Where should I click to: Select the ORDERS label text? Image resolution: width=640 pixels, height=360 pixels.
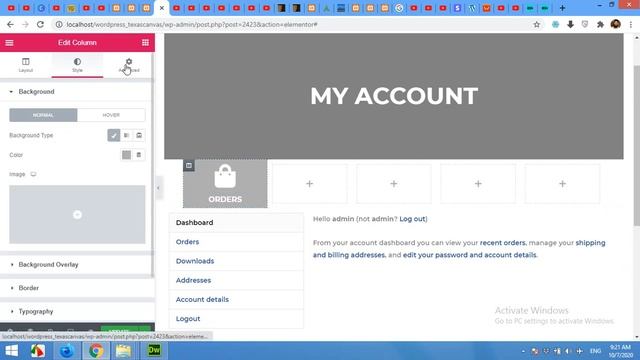click(x=225, y=199)
